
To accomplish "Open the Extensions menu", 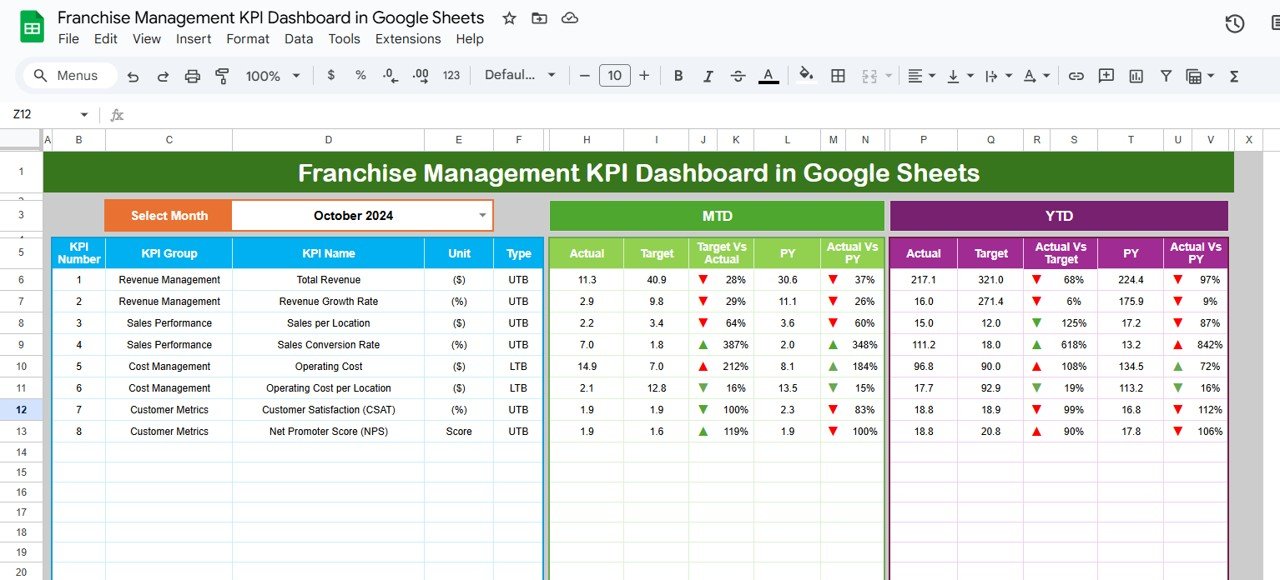I will tap(408, 39).
